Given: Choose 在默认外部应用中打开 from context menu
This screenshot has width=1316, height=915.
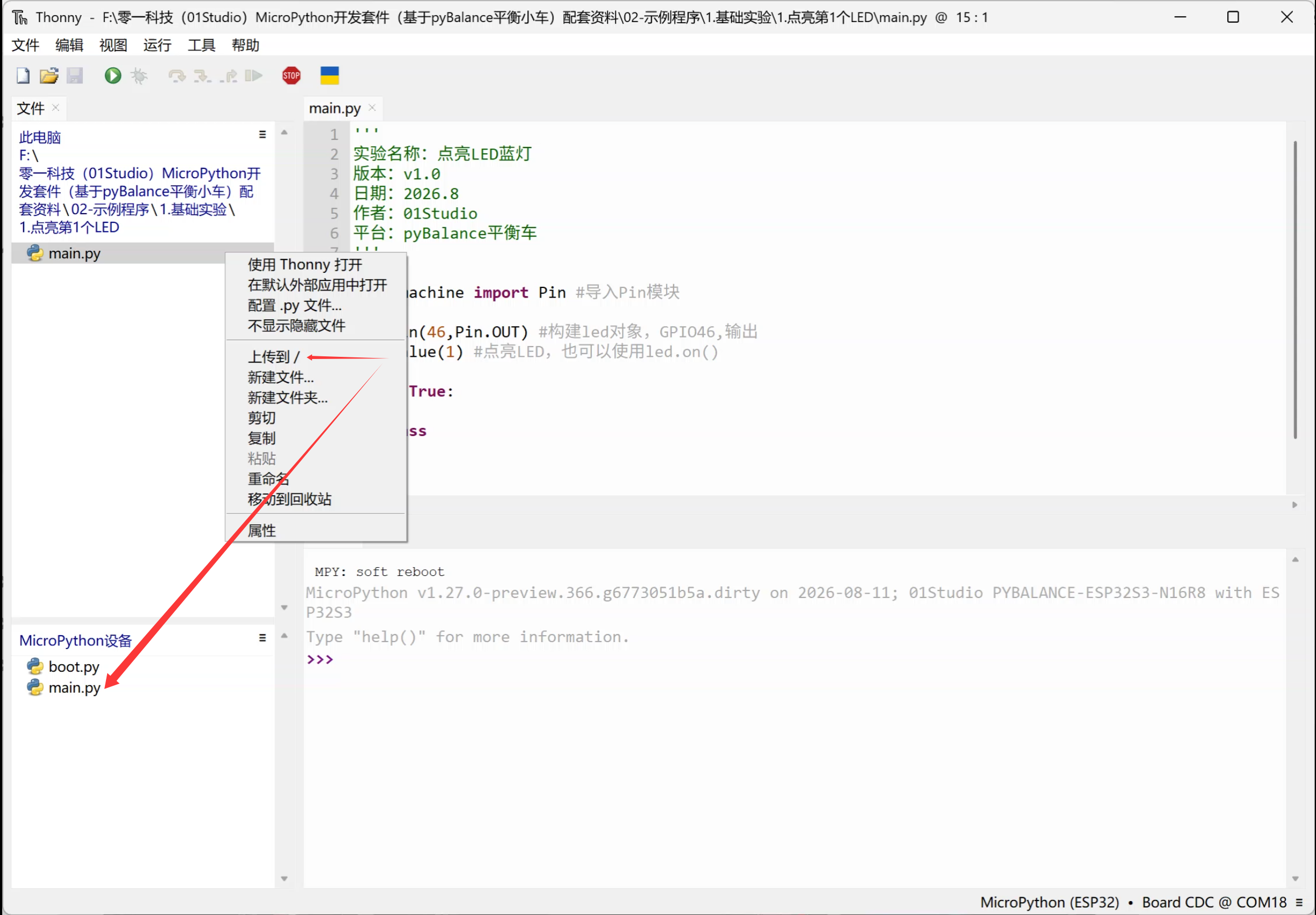Looking at the screenshot, I should 316,285.
